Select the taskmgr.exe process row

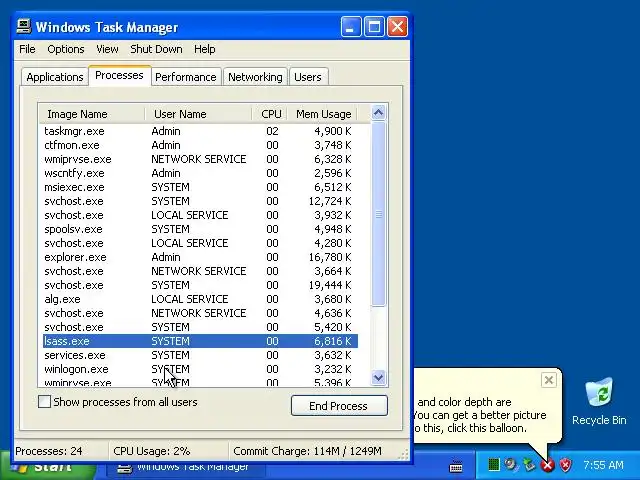click(x=200, y=131)
